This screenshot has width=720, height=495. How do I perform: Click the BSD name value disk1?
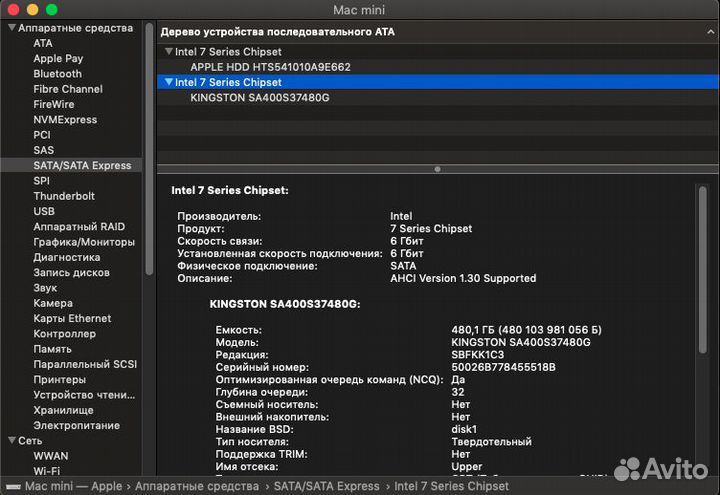(464, 429)
